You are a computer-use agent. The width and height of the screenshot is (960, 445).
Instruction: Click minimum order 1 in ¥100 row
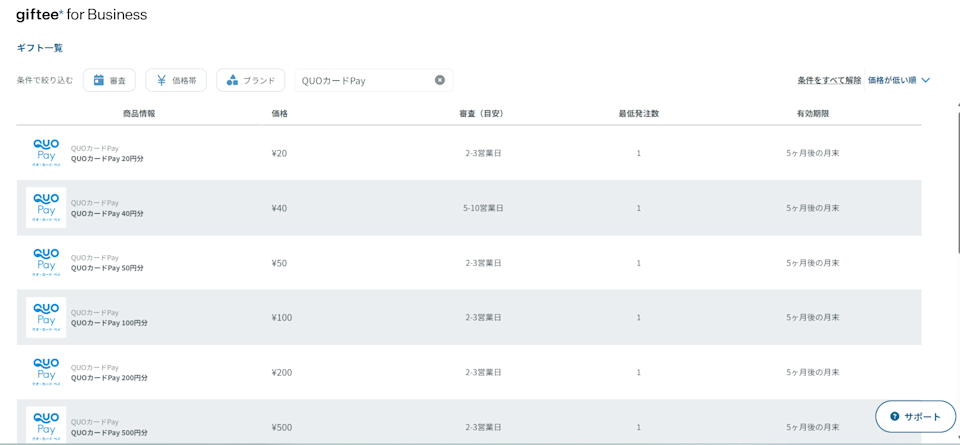(639, 318)
